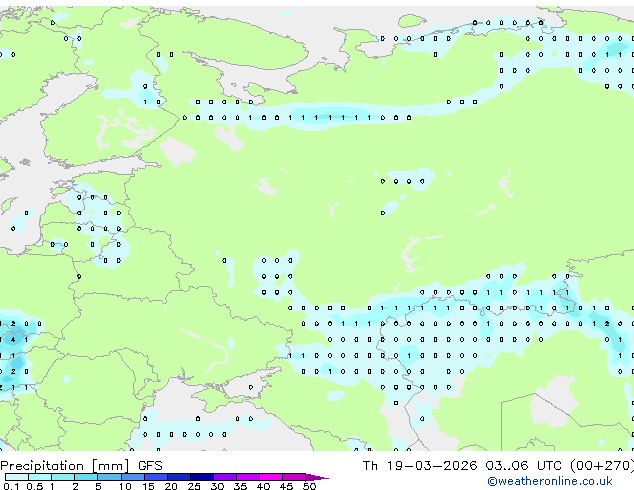The width and height of the screenshot is (634, 490).
Task: Click the '[mm]' unit label
Action: click(x=111, y=466)
